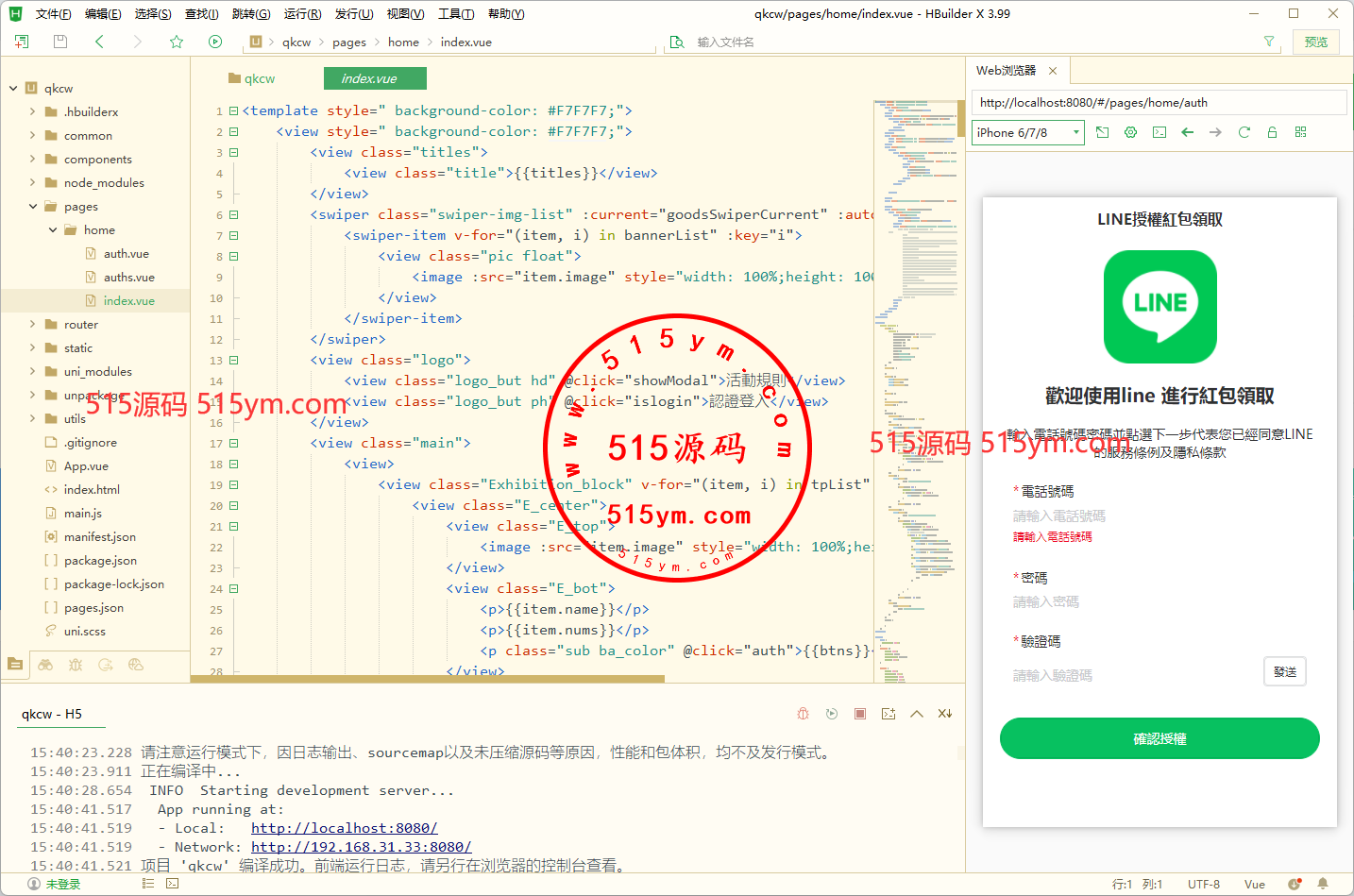Toggle the browser lock icon
Image resolution: width=1354 pixels, height=896 pixels.
pyautogui.click(x=1272, y=132)
